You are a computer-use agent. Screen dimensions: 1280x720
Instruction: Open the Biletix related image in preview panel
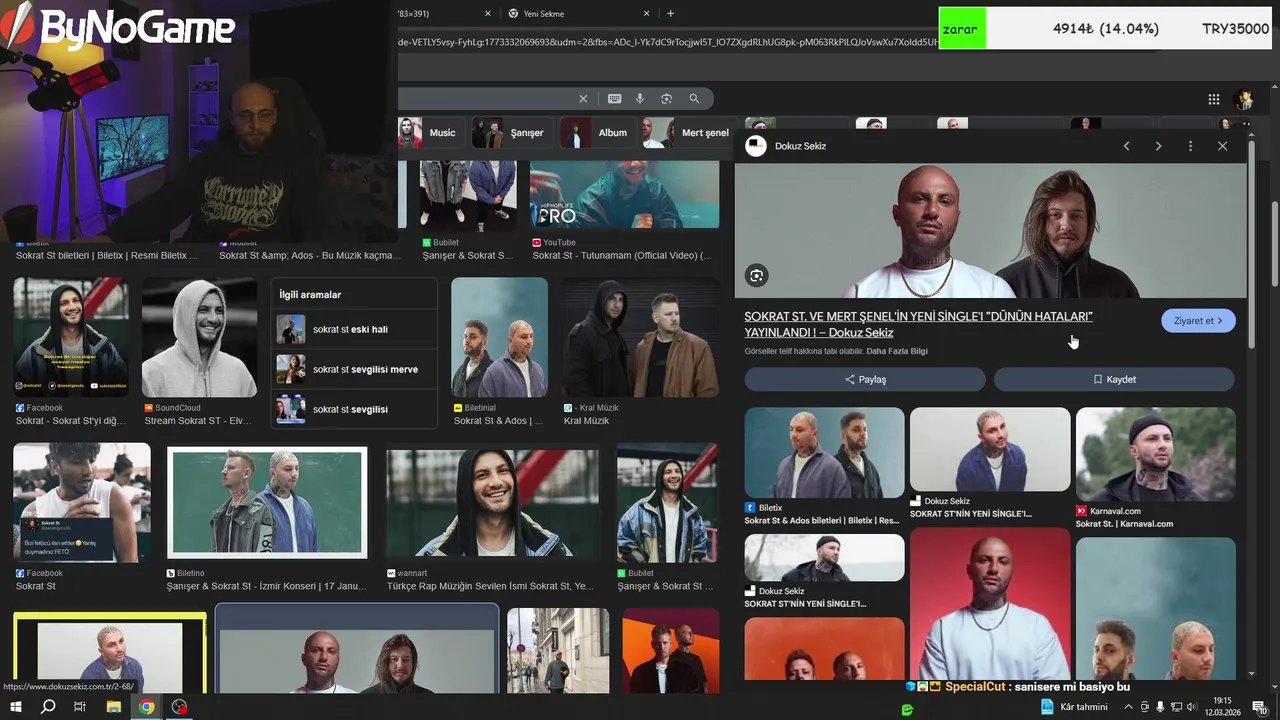point(824,452)
